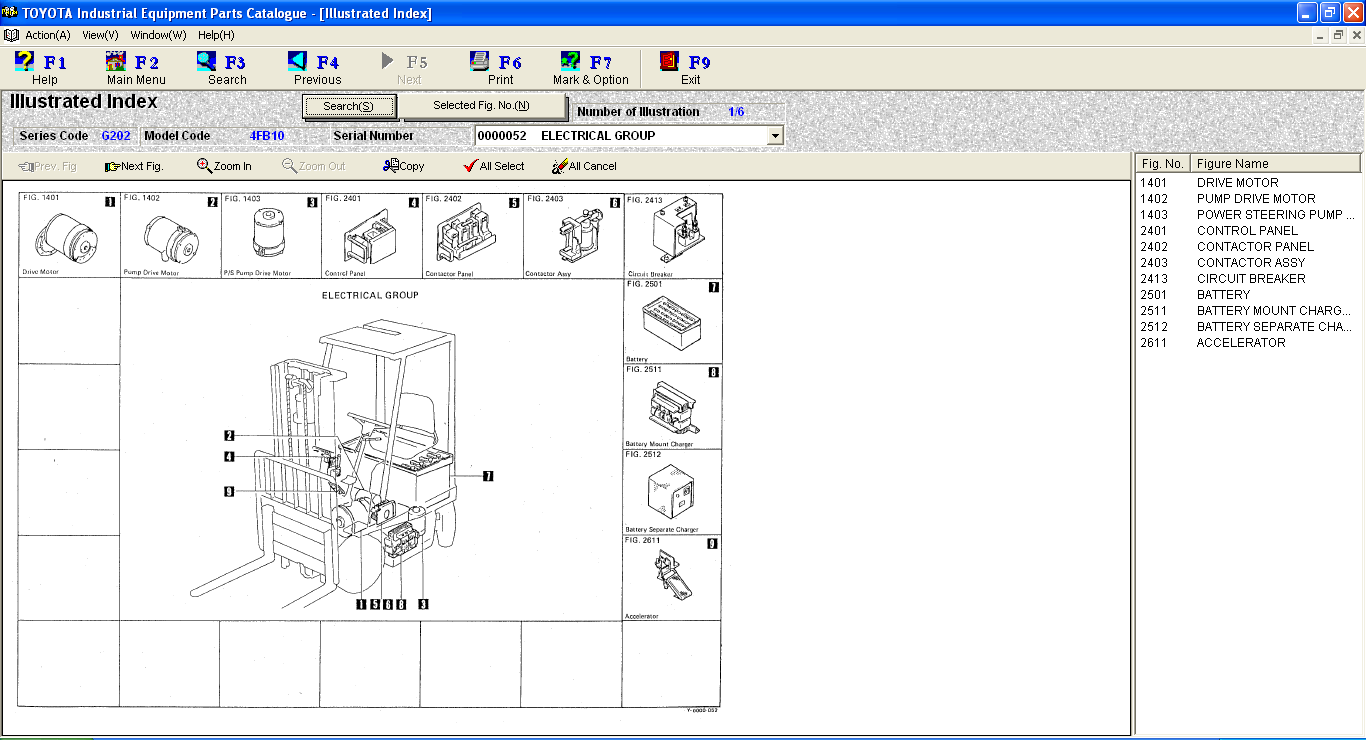Select Circuit Breaker thumbnail FIG. 2413
1366x740 pixels.
[673, 236]
